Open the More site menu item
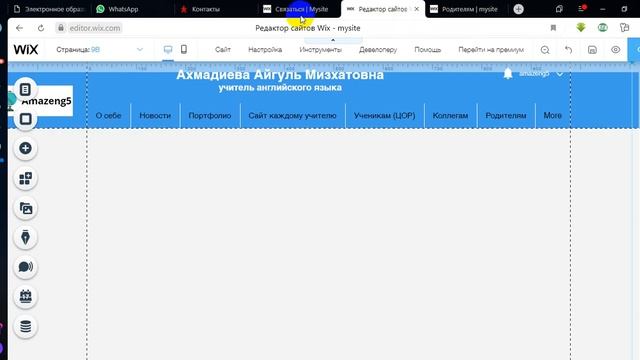Image resolution: width=640 pixels, height=360 pixels. click(x=553, y=116)
